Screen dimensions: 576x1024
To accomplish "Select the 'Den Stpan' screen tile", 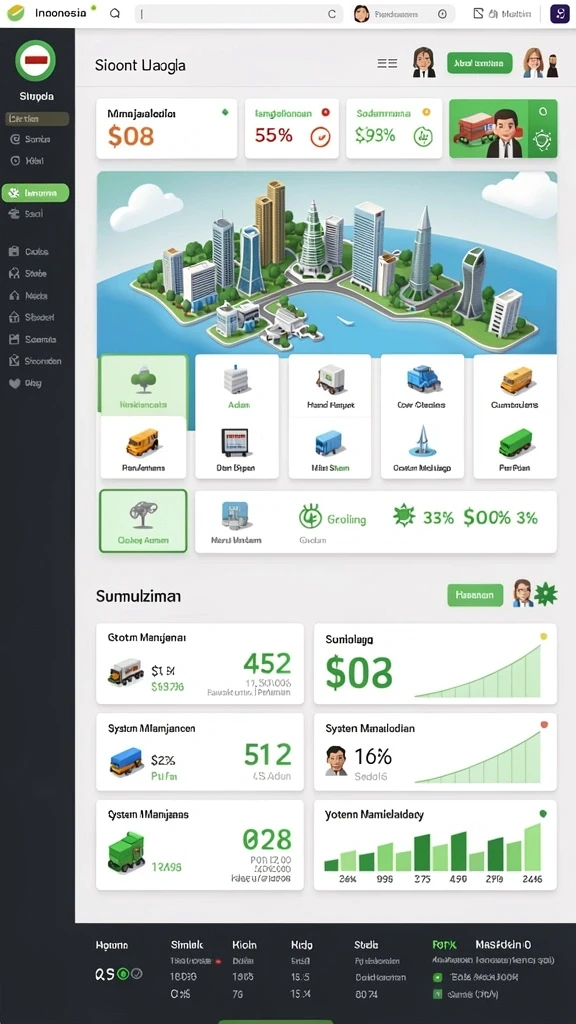I will click(236, 447).
